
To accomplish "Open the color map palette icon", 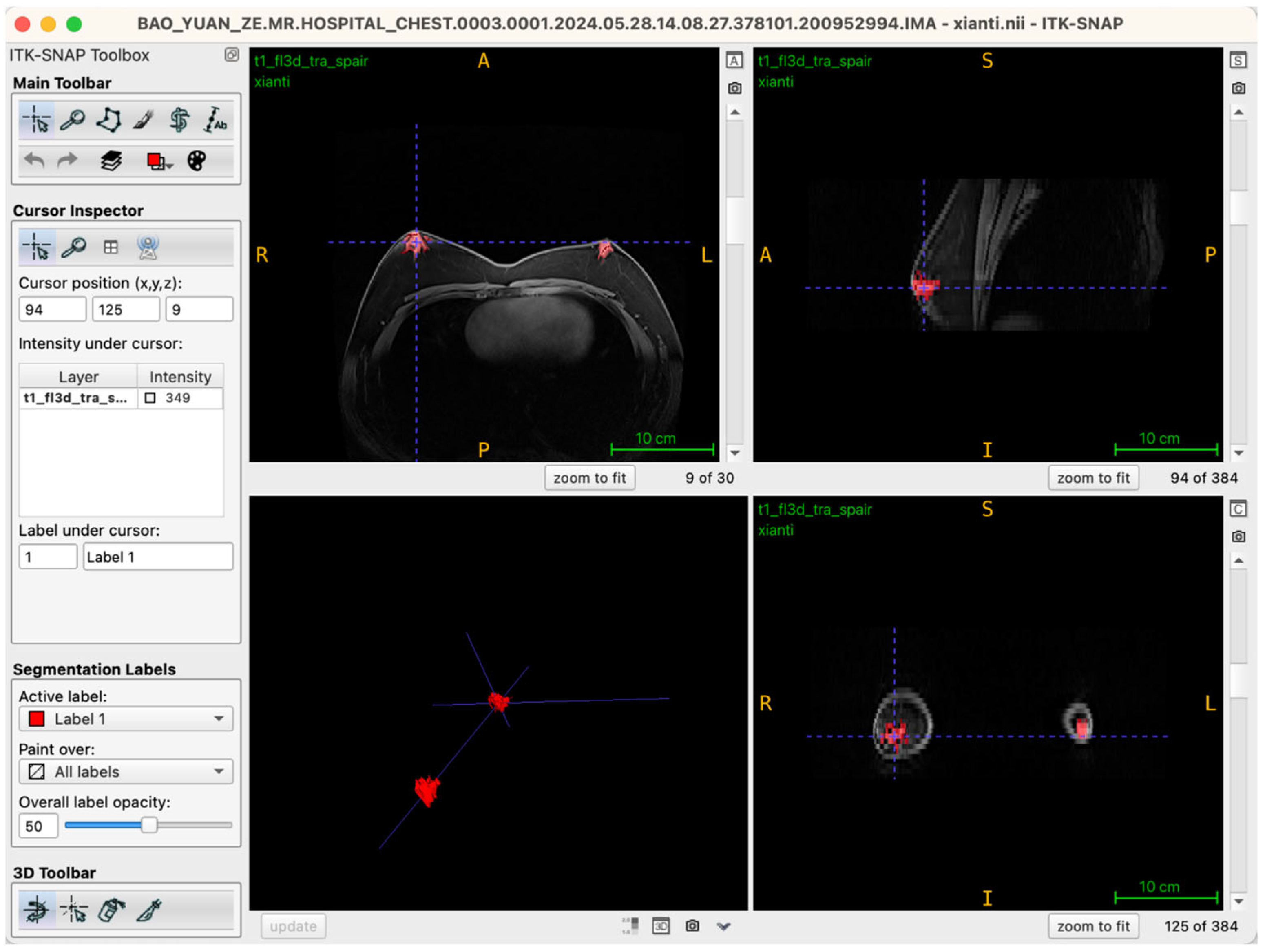I will click(197, 161).
